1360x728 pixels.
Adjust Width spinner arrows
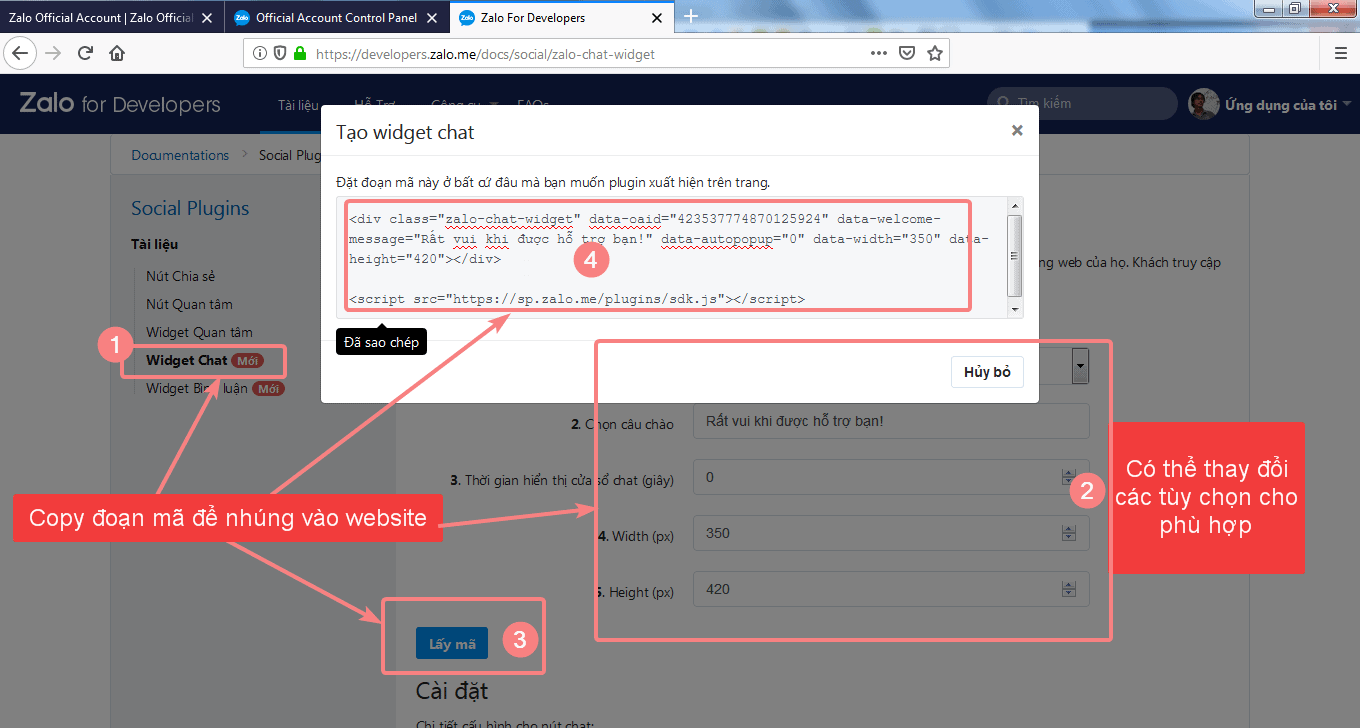(1069, 533)
